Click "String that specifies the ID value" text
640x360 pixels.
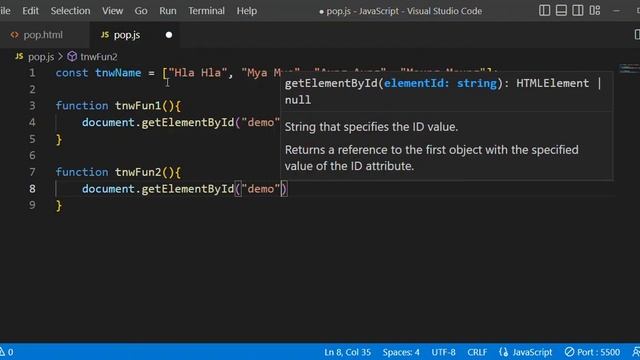point(371,127)
